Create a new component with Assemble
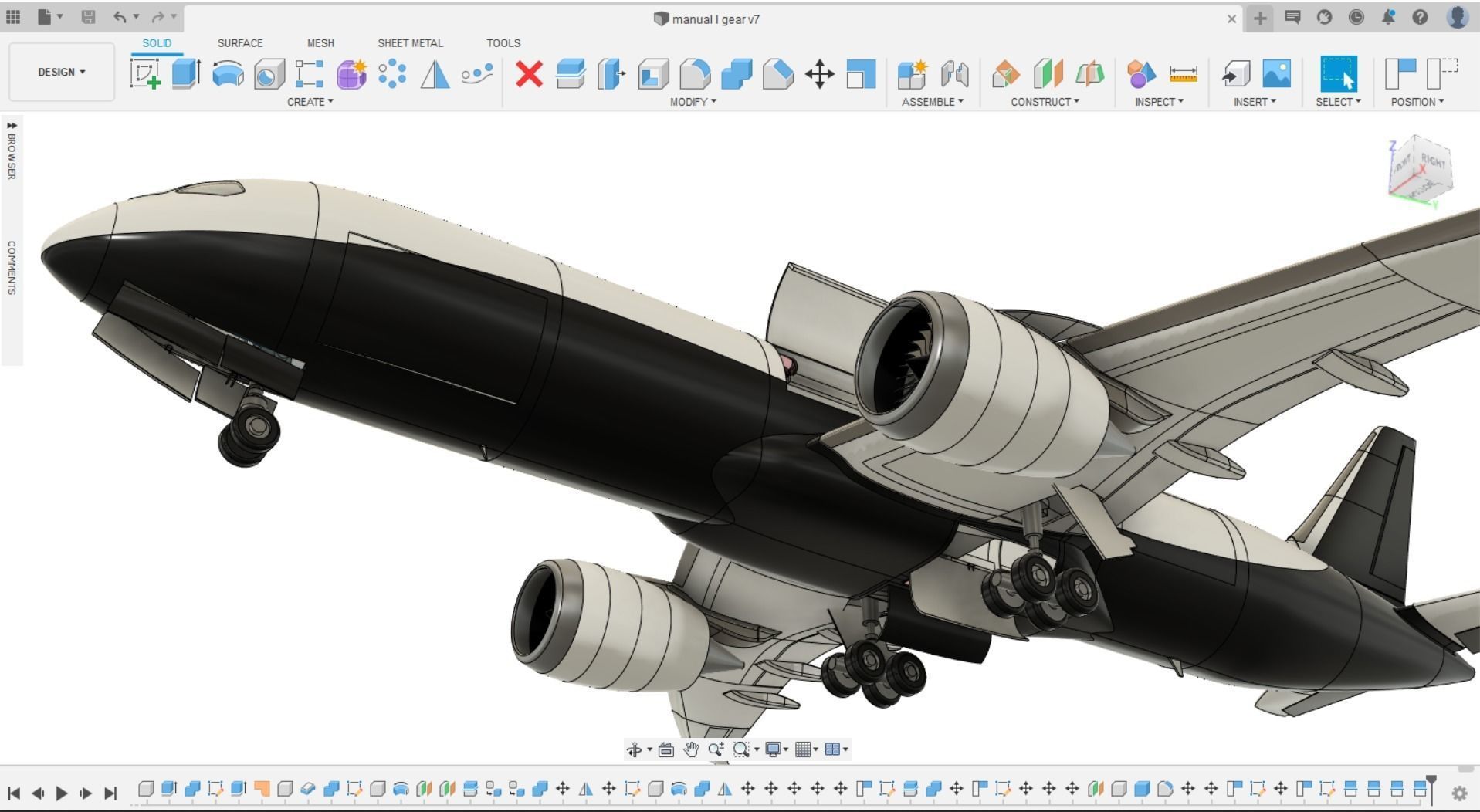The height and width of the screenshot is (812, 1480). pyautogui.click(x=911, y=75)
